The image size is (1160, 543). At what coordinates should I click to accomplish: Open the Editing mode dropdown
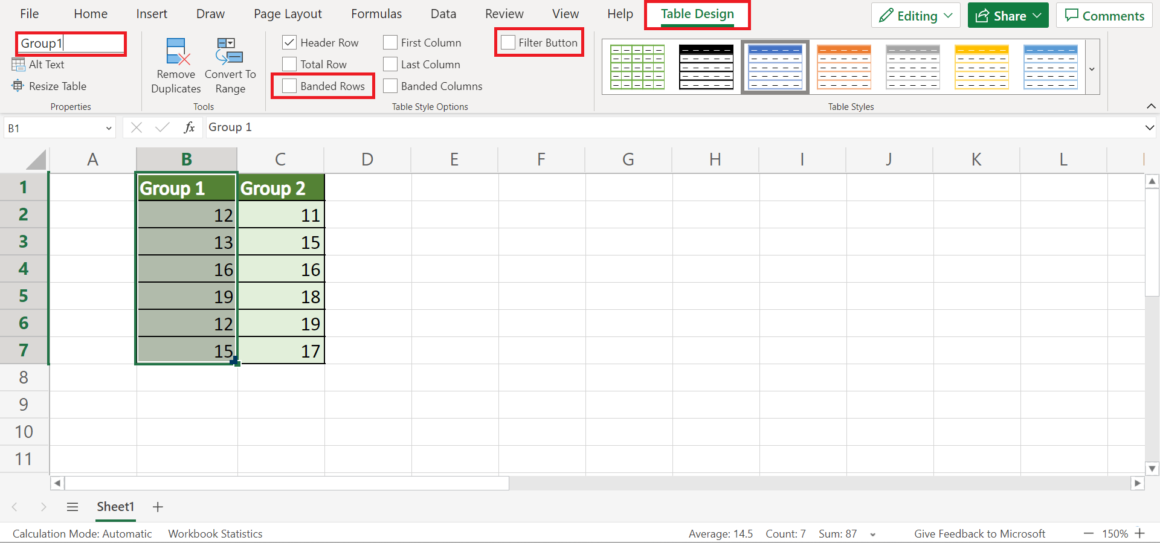pyautogui.click(x=915, y=16)
